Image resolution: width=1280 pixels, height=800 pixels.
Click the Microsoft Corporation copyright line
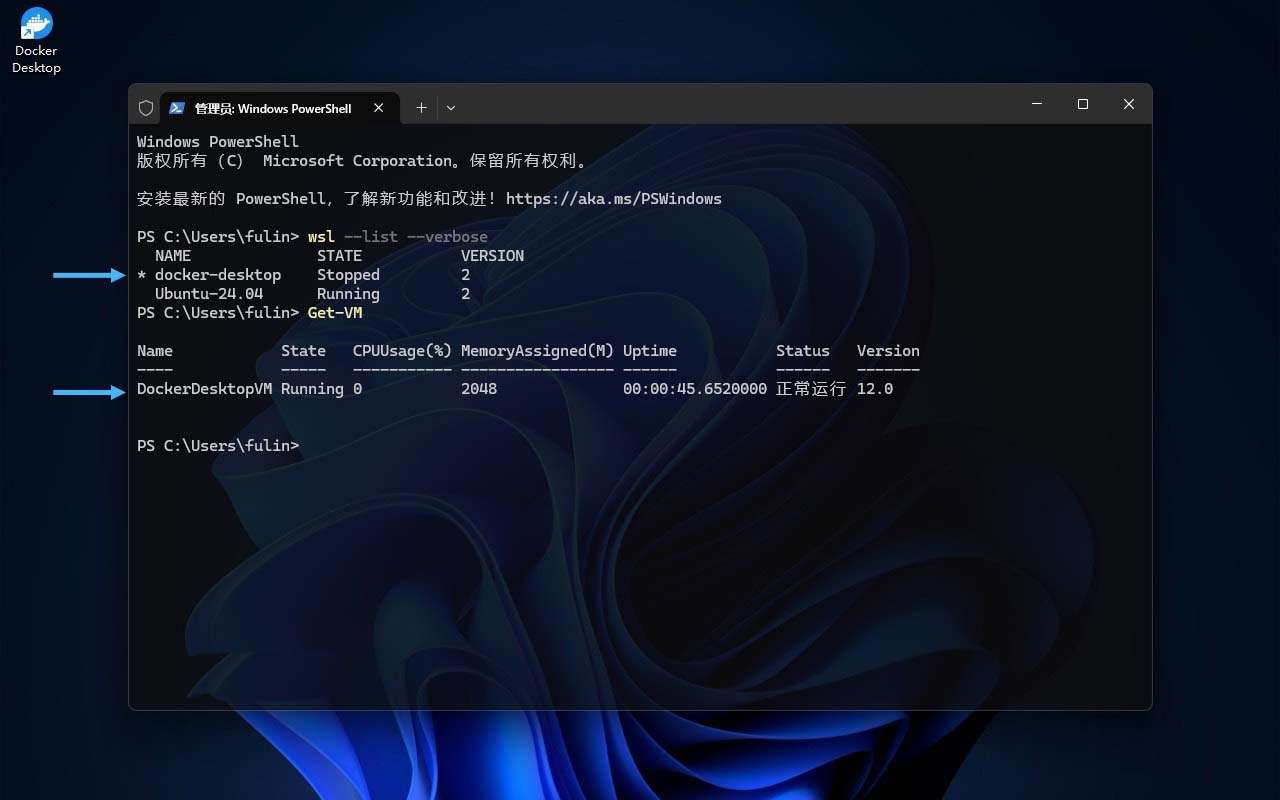[x=362, y=161]
